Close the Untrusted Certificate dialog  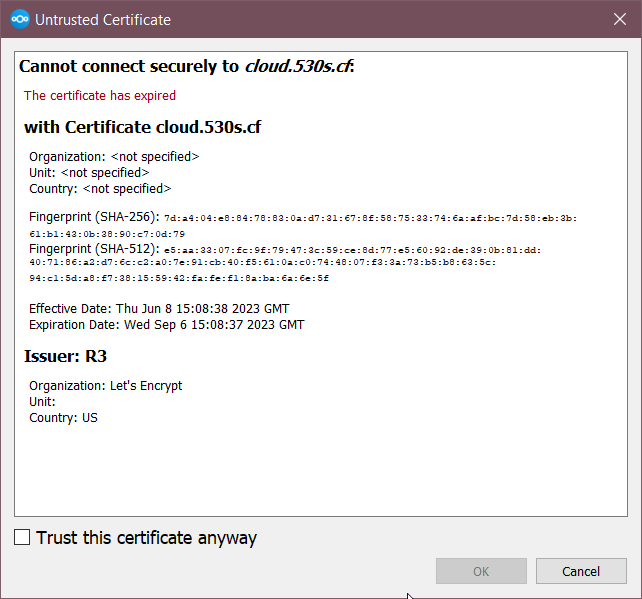coord(619,19)
